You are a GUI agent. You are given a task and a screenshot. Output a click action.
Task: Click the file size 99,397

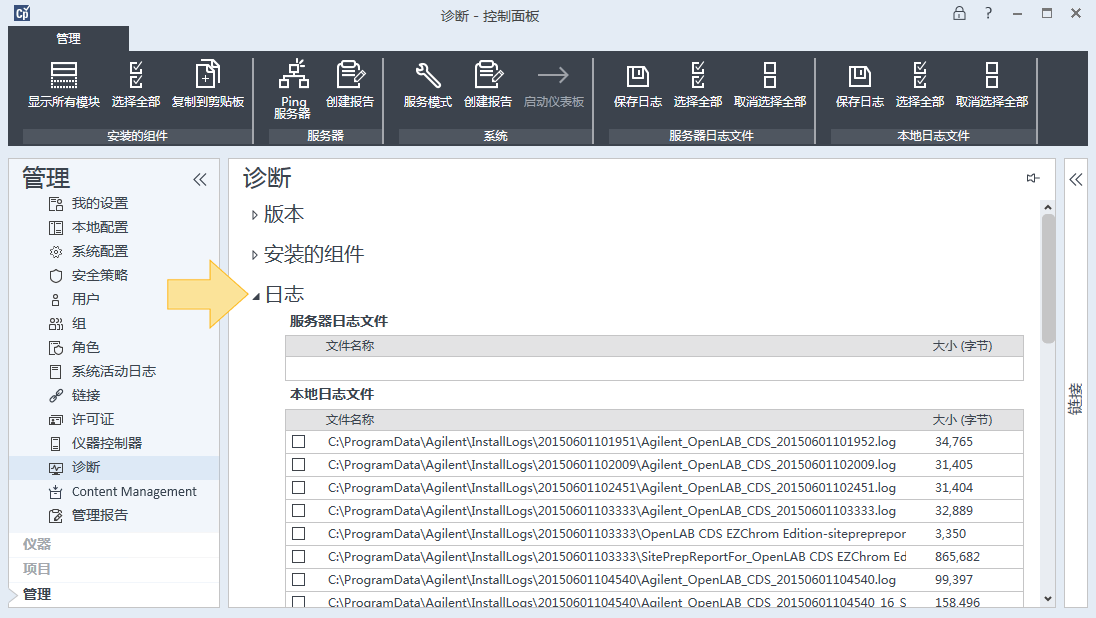953,580
